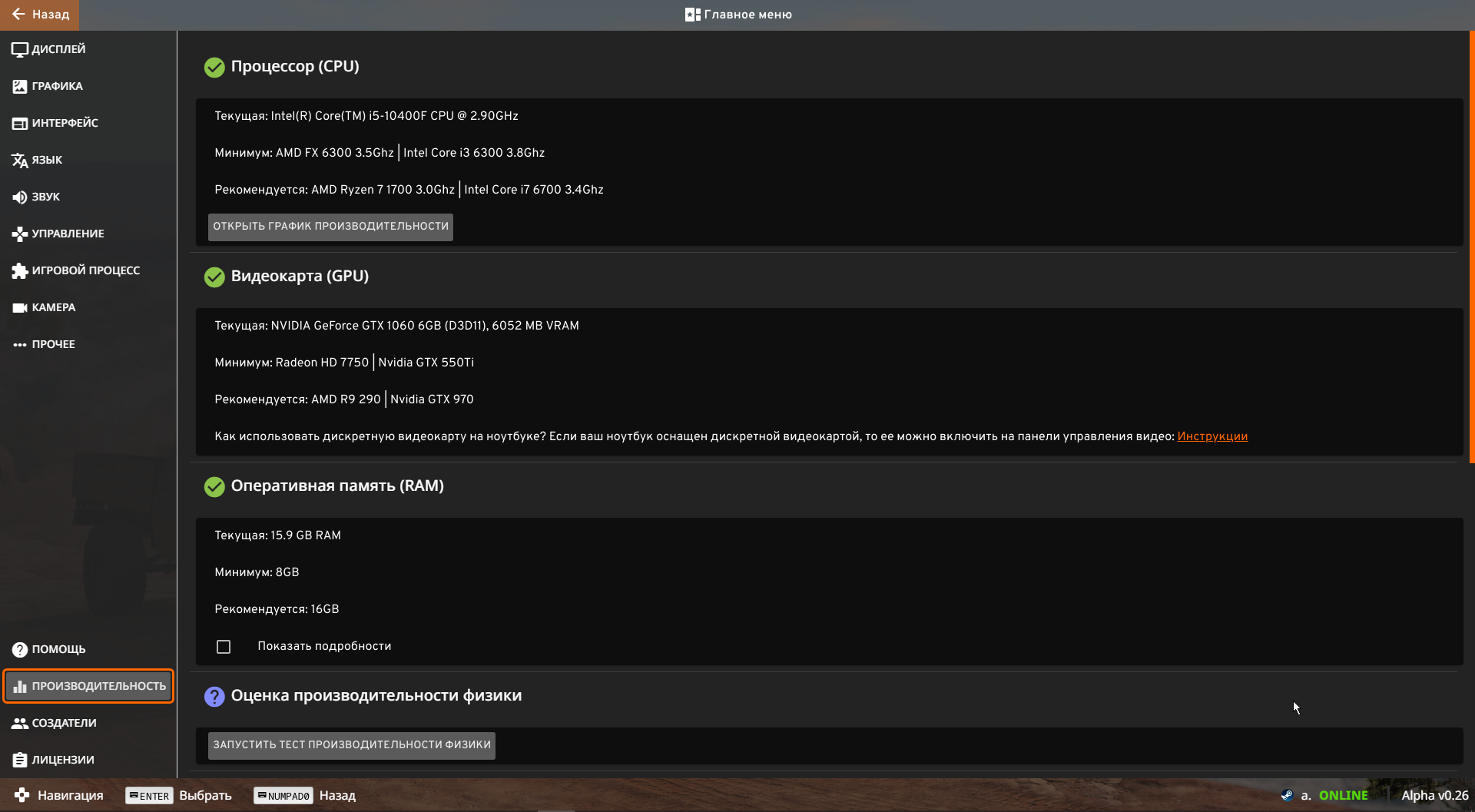
Task: Select the КАМЕРА settings entry
Action: (x=88, y=307)
